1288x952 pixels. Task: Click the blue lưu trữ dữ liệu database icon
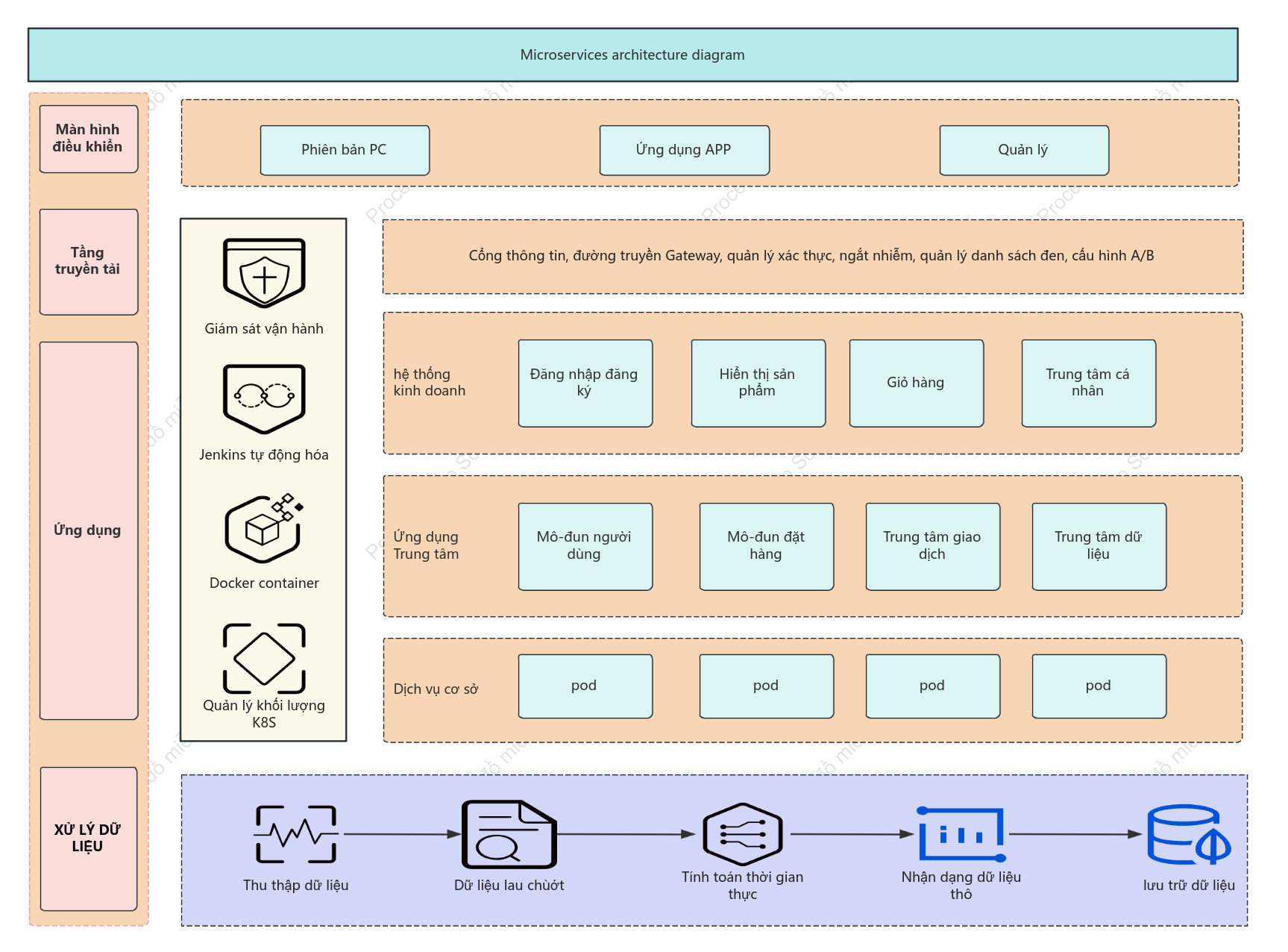(1189, 834)
